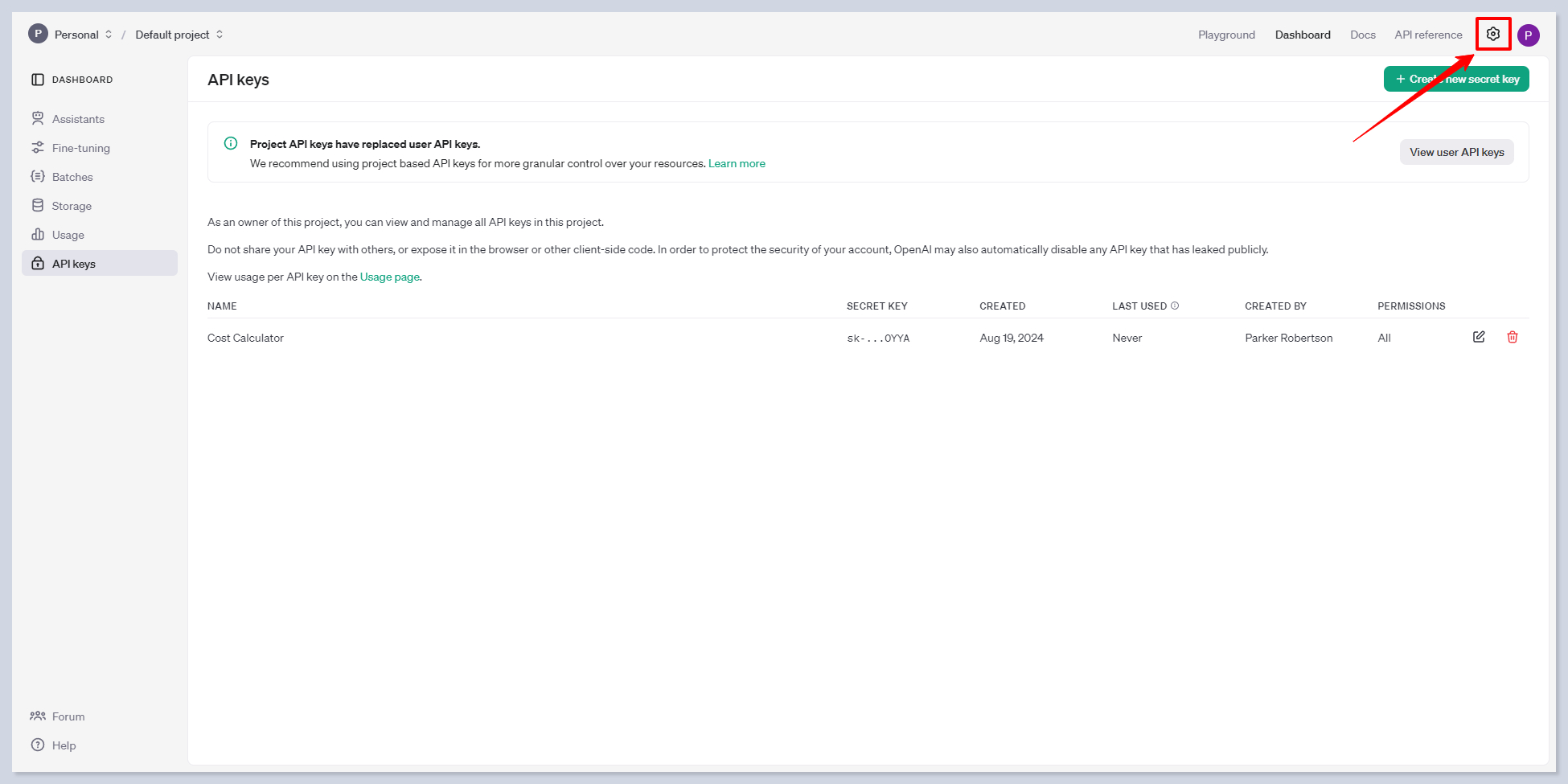Open Assistants in the sidebar
Screen dimensions: 1568x784
[78, 119]
